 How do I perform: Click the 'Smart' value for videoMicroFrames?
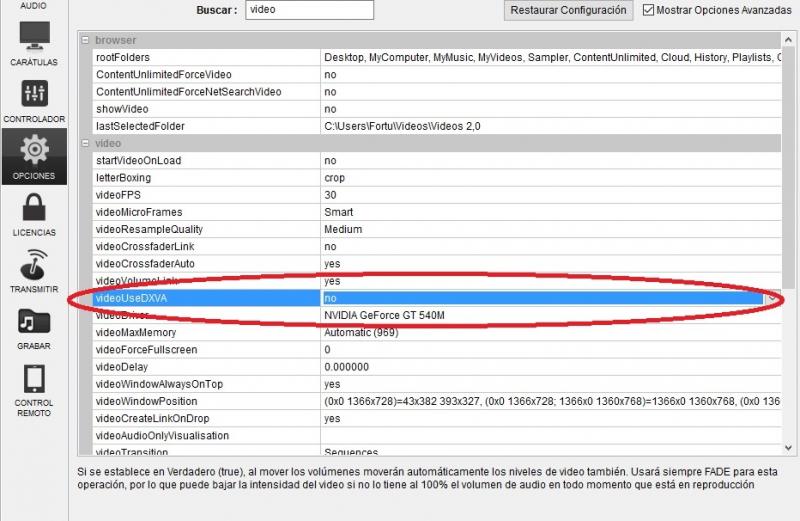[x=338, y=212]
